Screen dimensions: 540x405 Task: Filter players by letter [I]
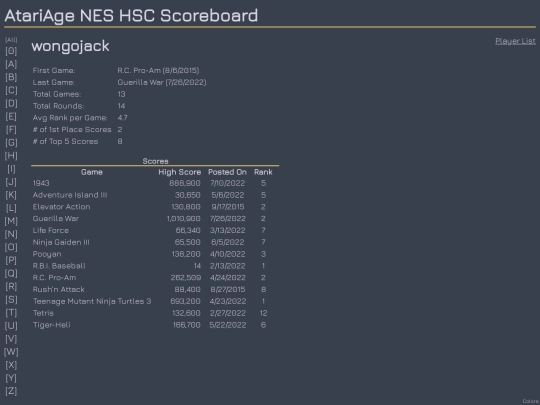pyautogui.click(x=11, y=169)
